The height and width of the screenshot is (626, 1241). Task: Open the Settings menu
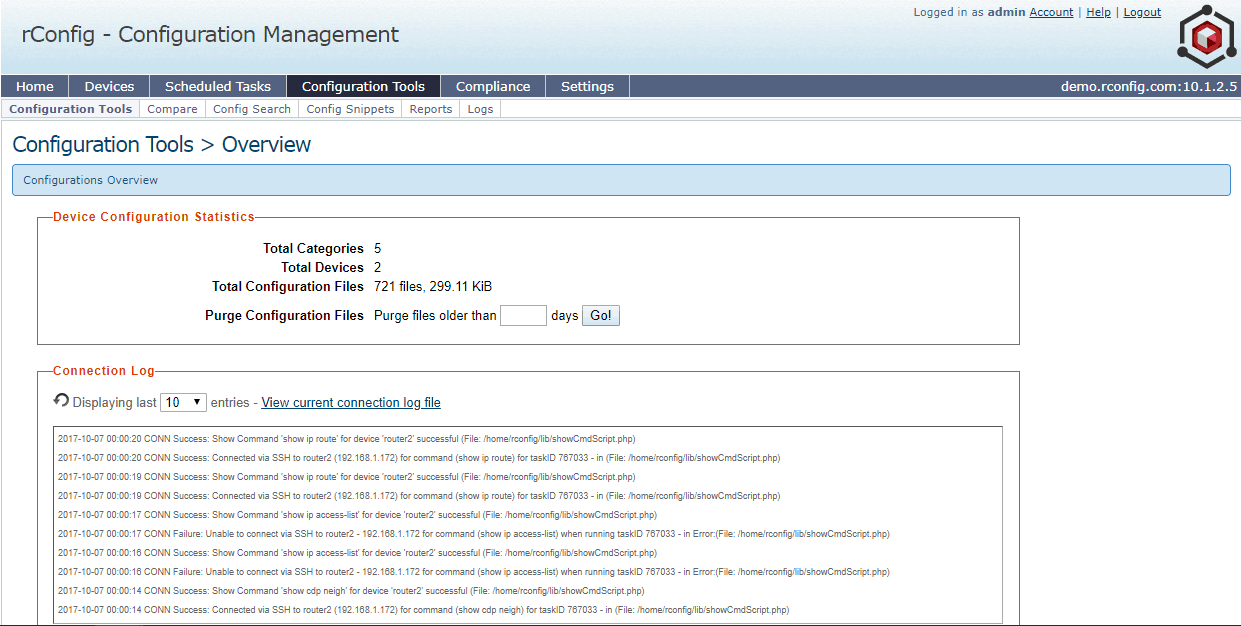coord(587,86)
